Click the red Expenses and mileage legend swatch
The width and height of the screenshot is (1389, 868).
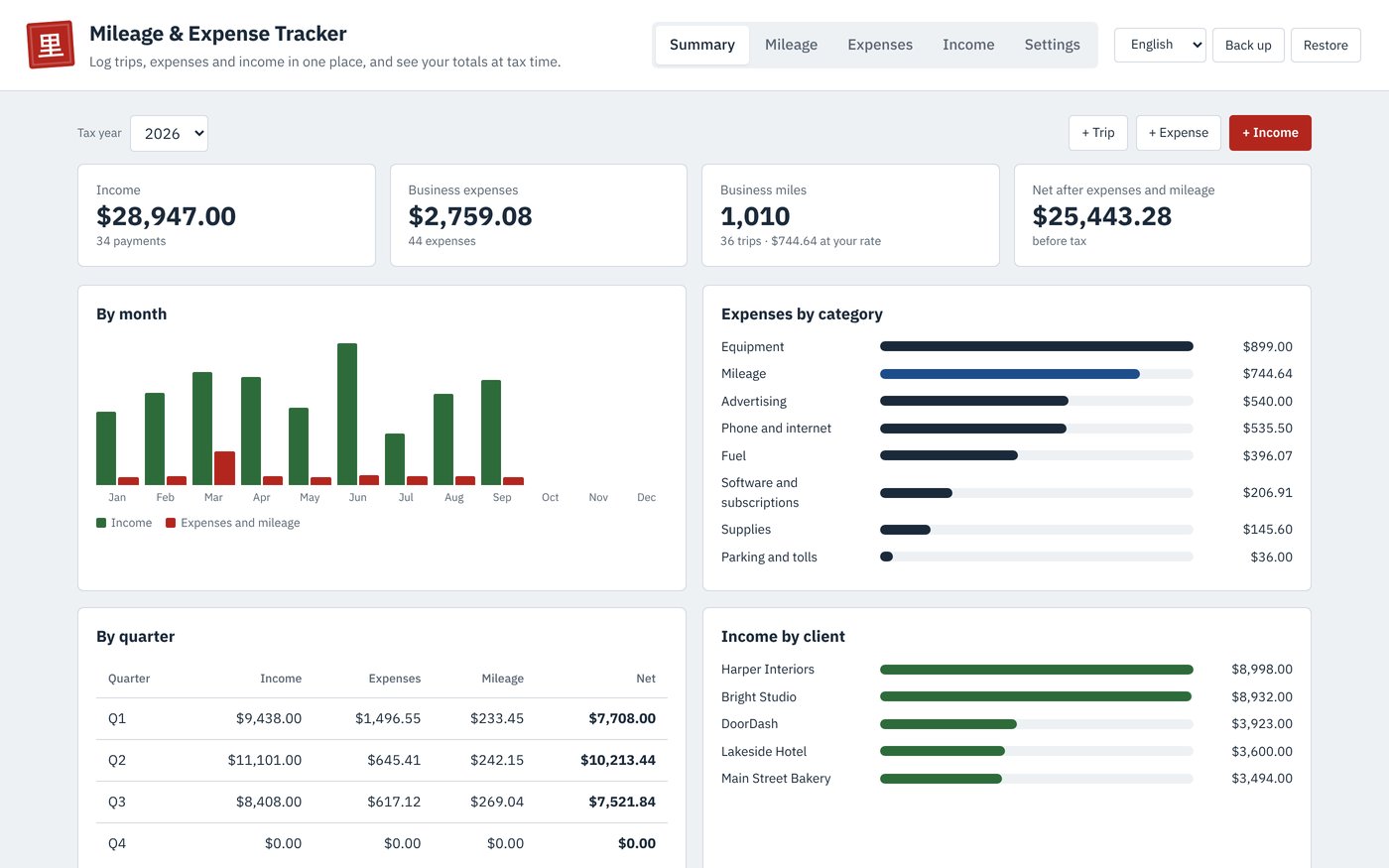click(x=171, y=523)
